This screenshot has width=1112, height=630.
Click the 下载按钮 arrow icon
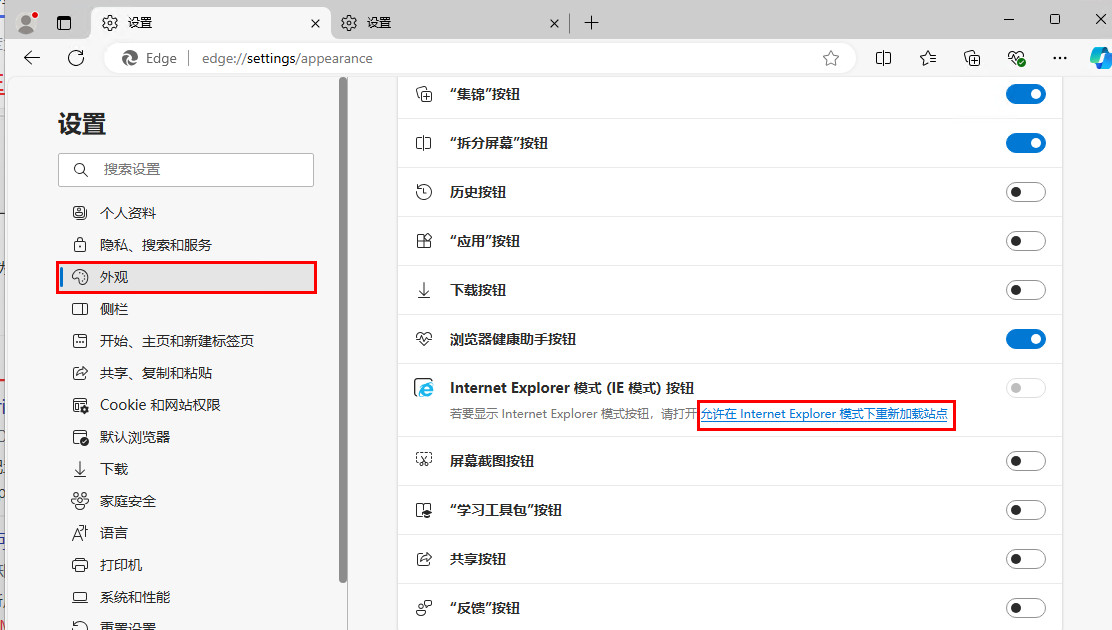pos(424,290)
